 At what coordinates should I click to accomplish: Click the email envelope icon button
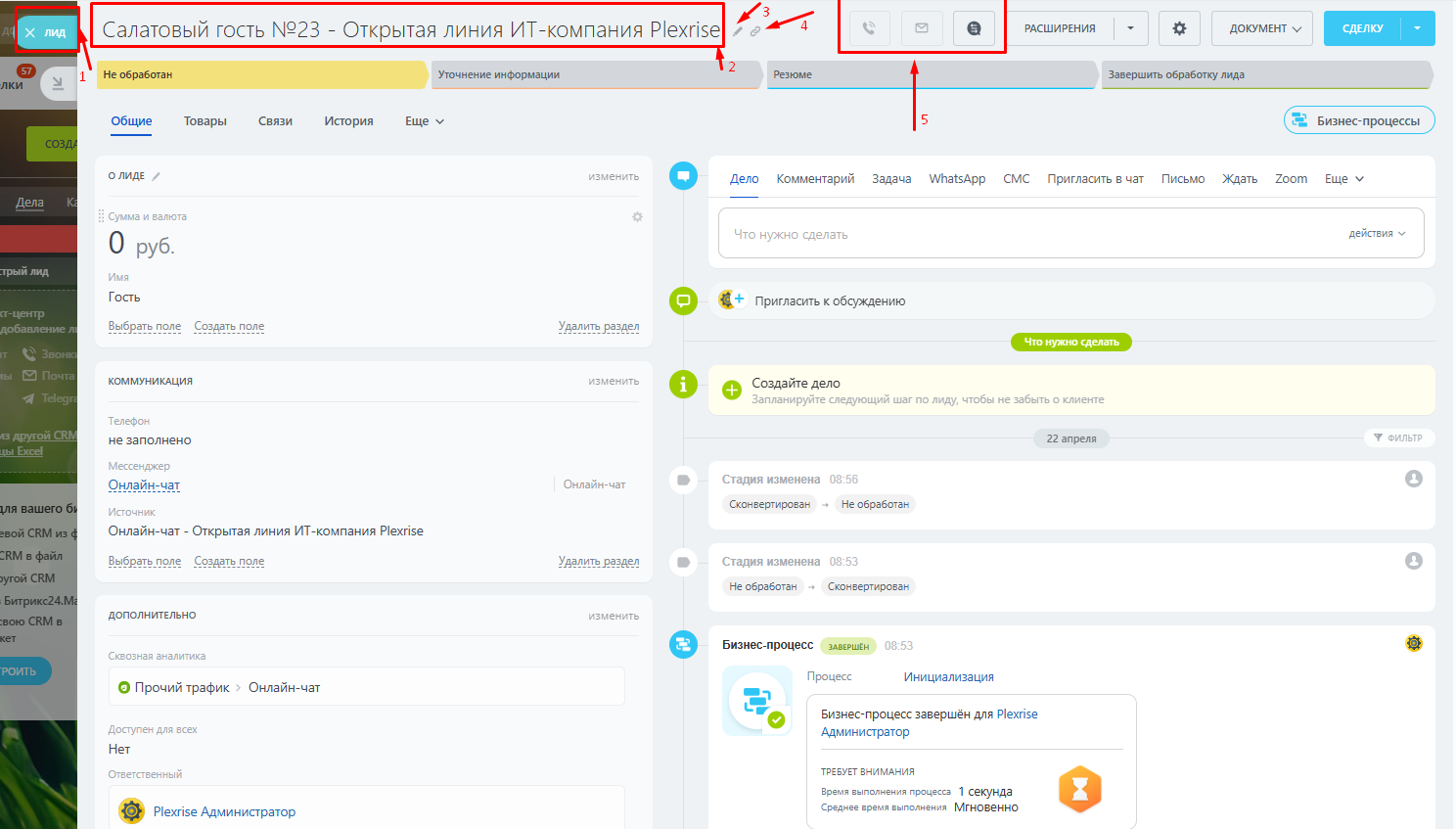pyautogui.click(x=922, y=28)
